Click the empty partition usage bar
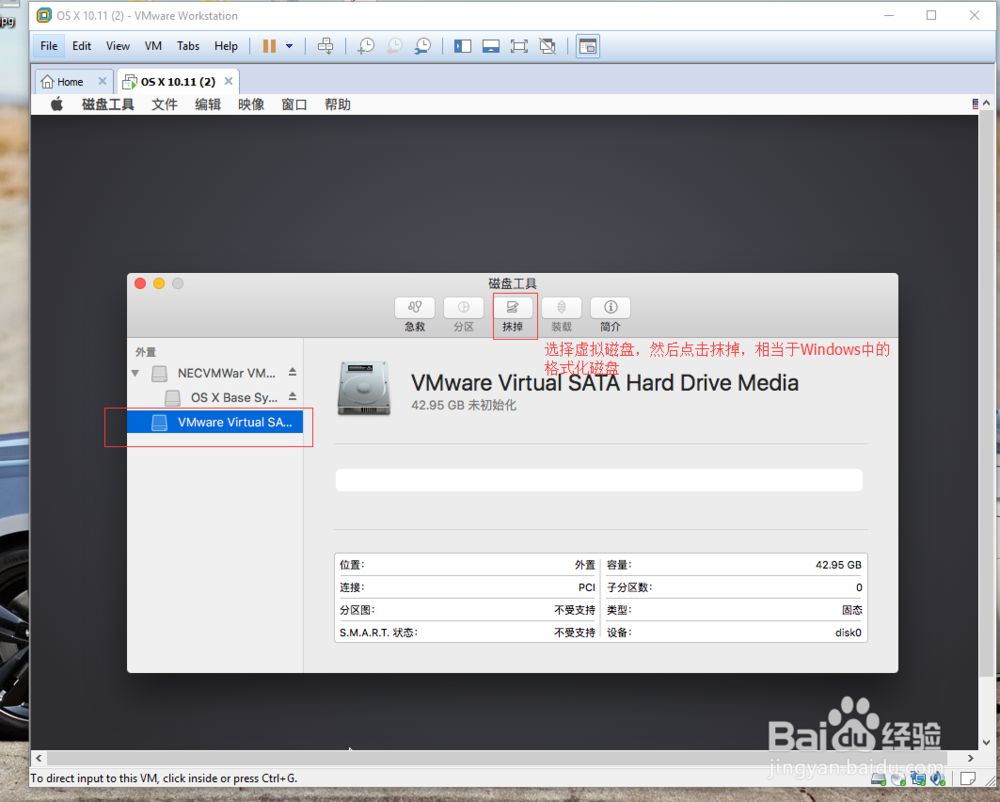The width and height of the screenshot is (1000, 802). [599, 480]
